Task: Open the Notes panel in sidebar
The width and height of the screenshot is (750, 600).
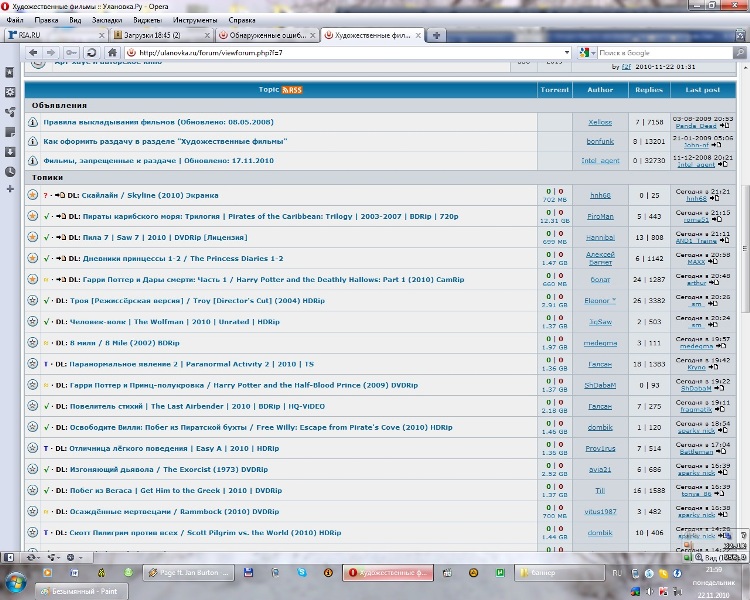Action: [9, 131]
